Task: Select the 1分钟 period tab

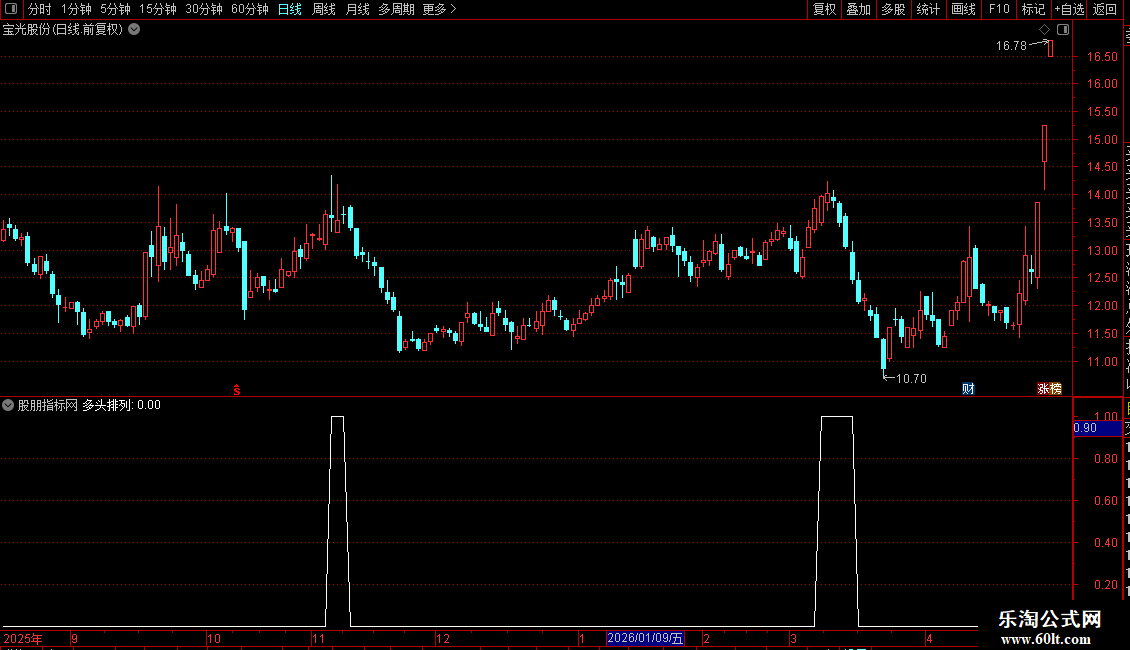Action: click(x=76, y=9)
